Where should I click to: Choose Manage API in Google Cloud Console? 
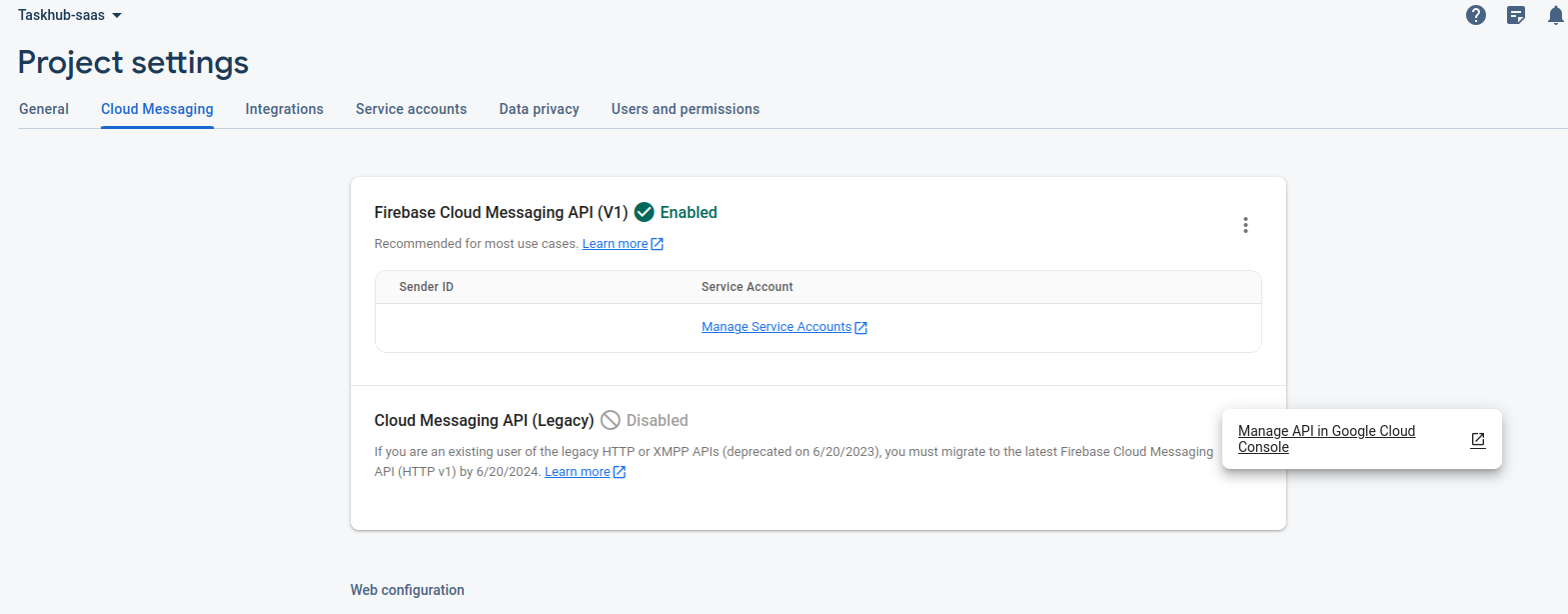coord(1326,438)
